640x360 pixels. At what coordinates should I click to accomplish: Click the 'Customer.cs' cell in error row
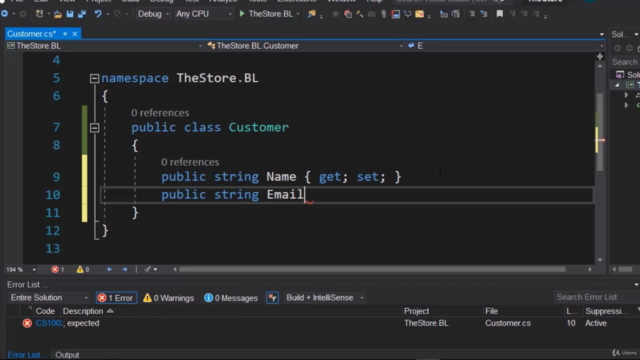pos(508,323)
